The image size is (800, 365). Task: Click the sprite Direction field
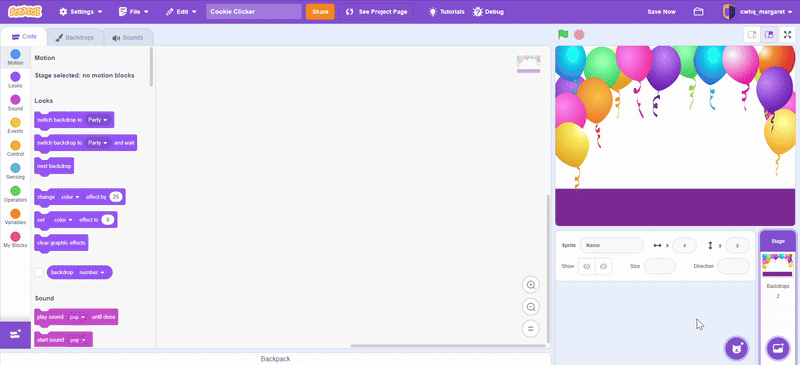click(x=733, y=266)
